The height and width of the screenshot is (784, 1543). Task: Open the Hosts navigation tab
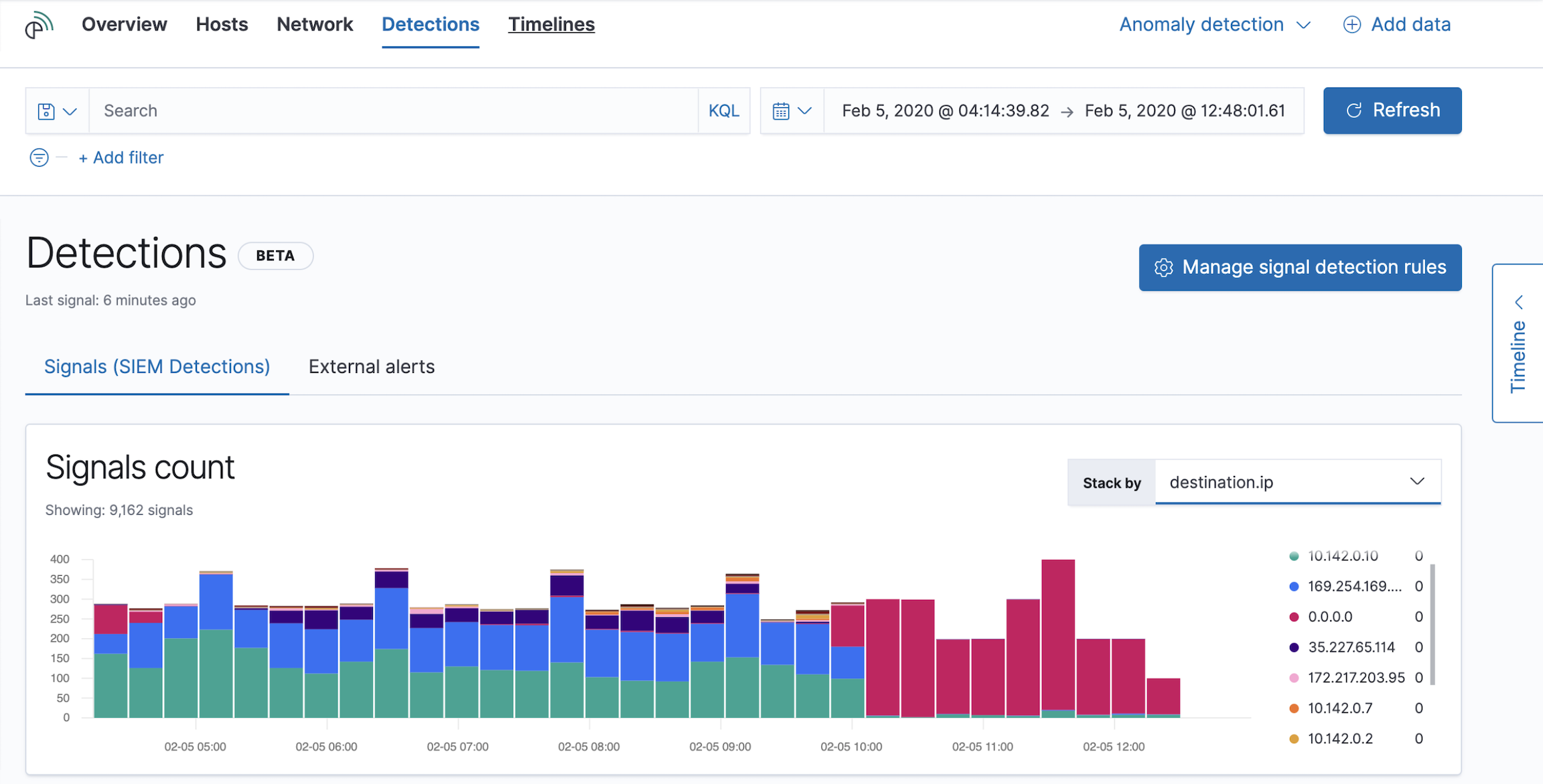point(222,25)
